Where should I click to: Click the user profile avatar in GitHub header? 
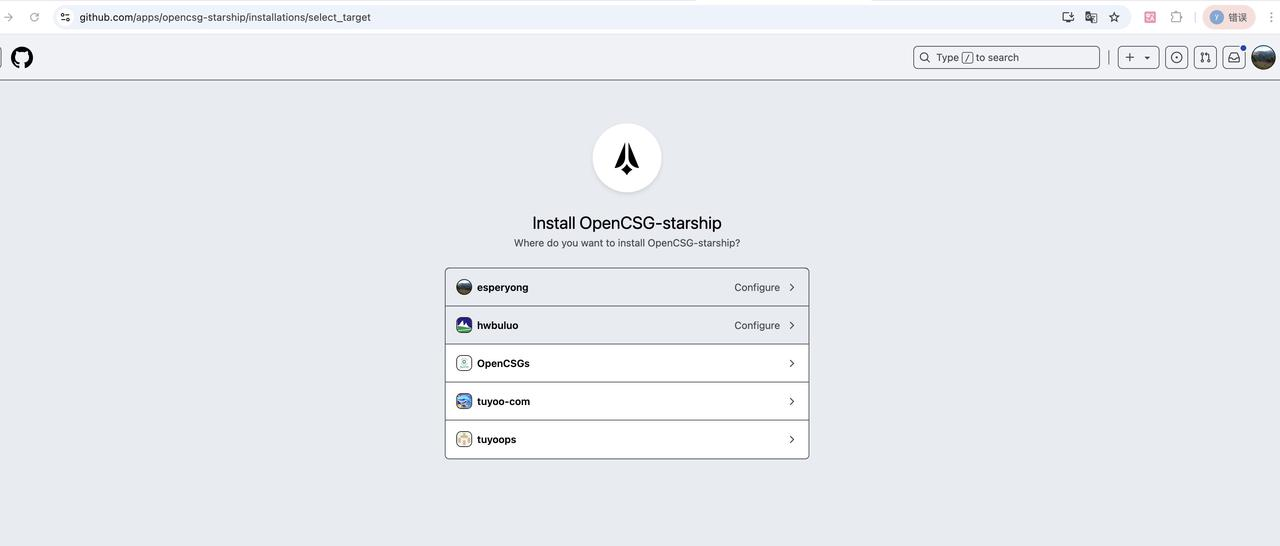(1263, 58)
